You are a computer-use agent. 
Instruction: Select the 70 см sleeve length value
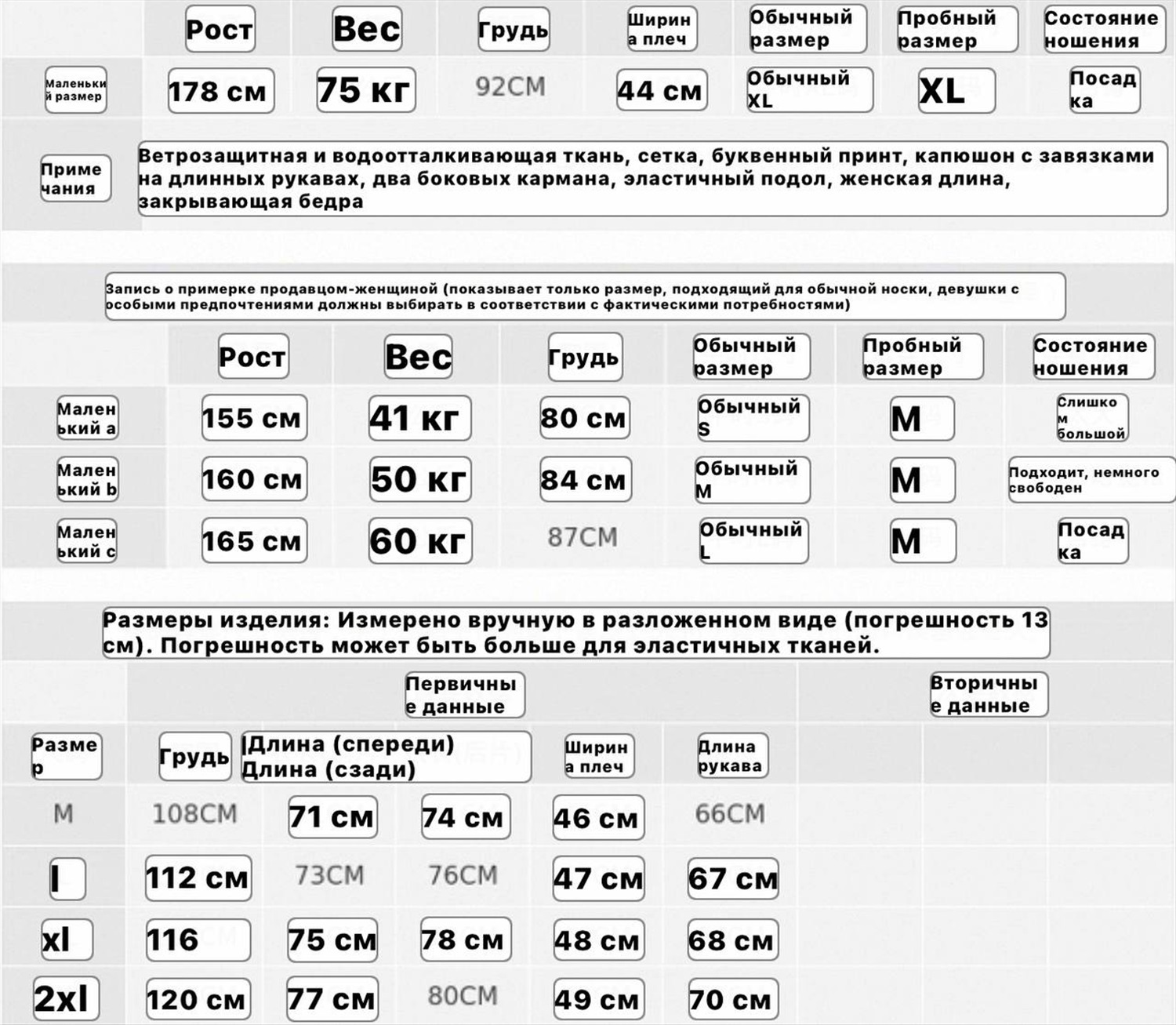click(x=732, y=999)
